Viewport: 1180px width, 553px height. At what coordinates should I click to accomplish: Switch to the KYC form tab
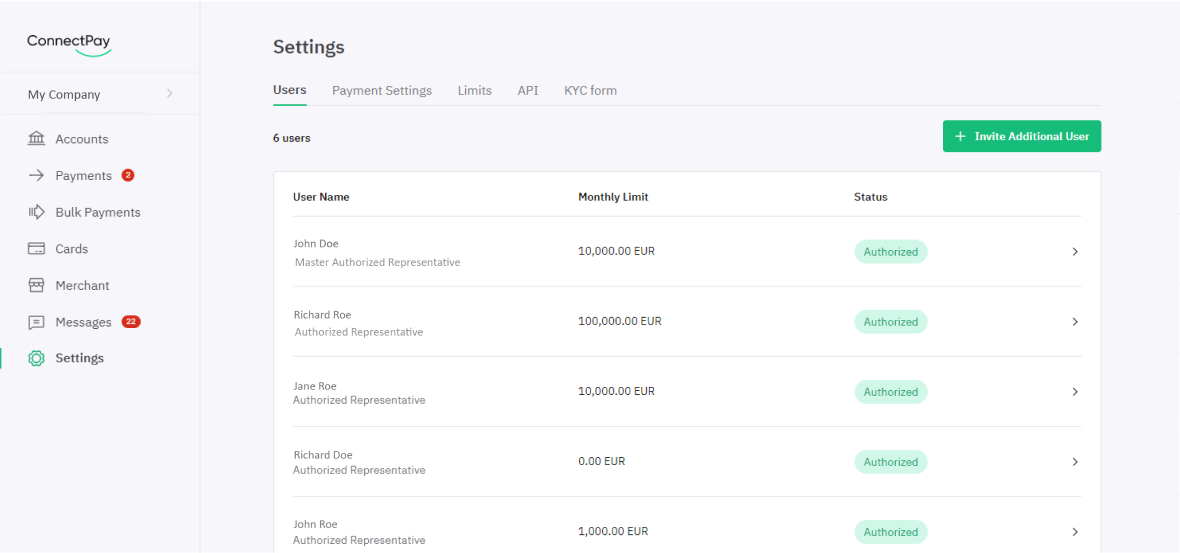pyautogui.click(x=591, y=90)
